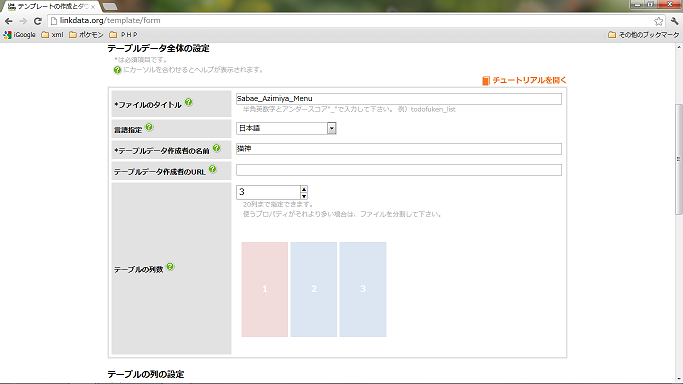Open the その他のブックマーク folder
Viewport: 683px width, 384px height.
tap(643, 34)
